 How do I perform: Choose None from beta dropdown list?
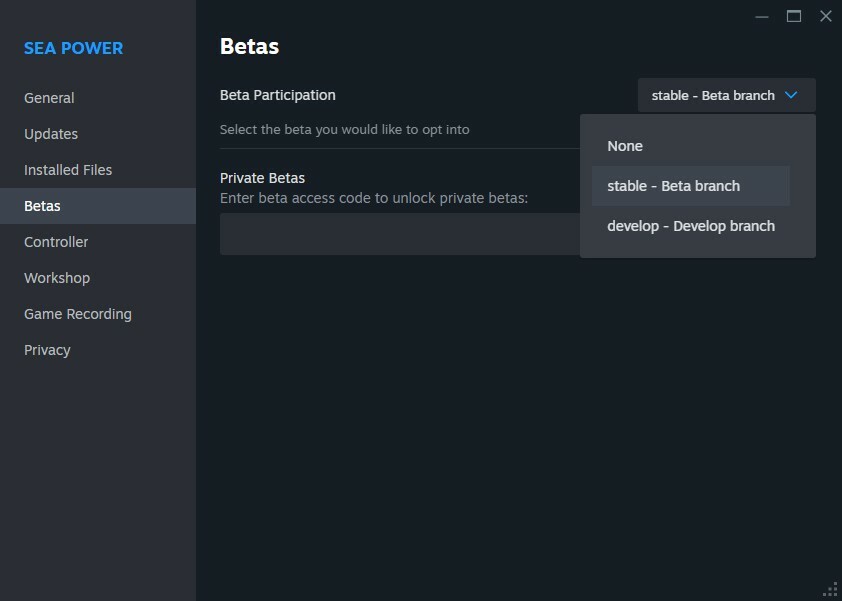[x=625, y=146]
